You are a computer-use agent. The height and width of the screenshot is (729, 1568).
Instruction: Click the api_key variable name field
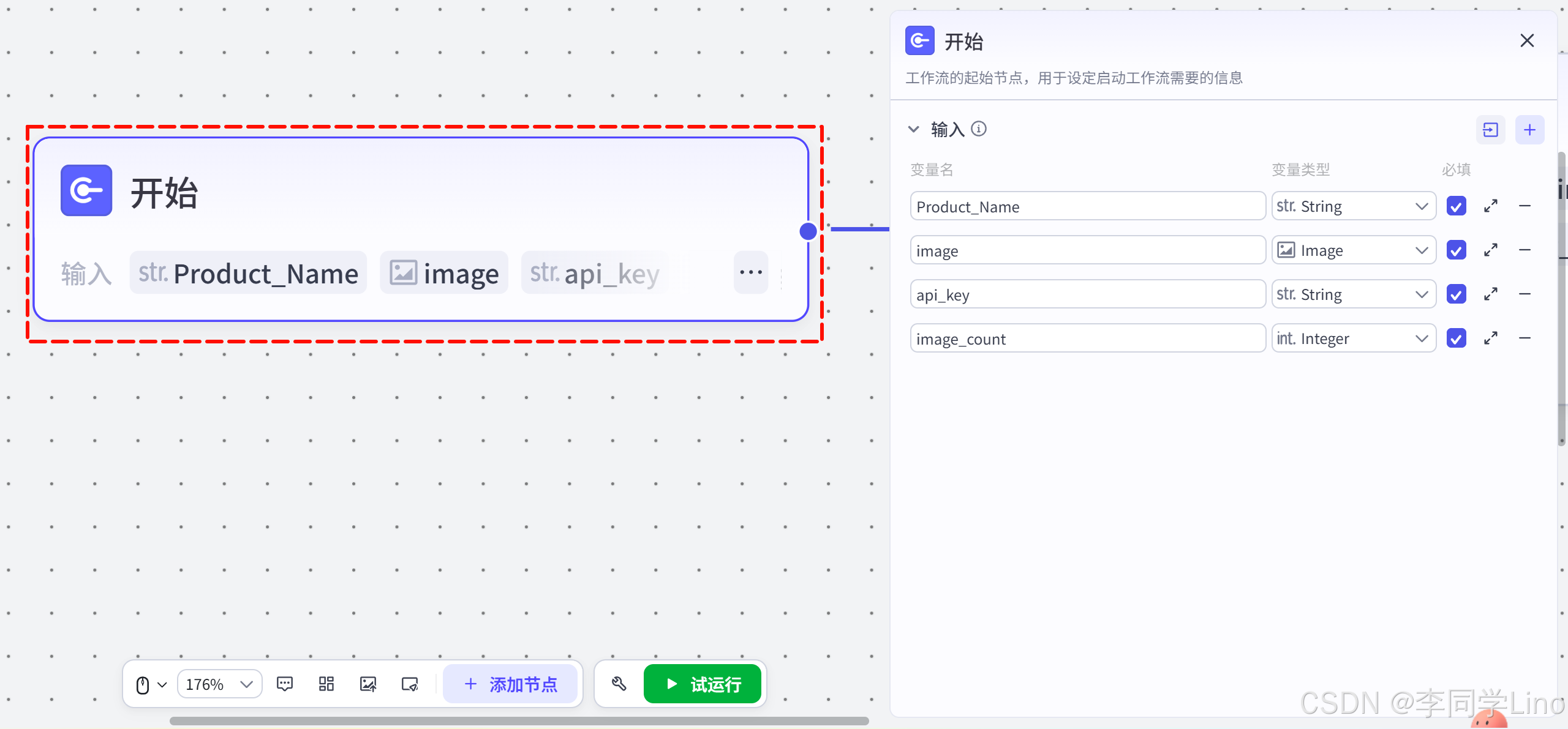(1087, 294)
